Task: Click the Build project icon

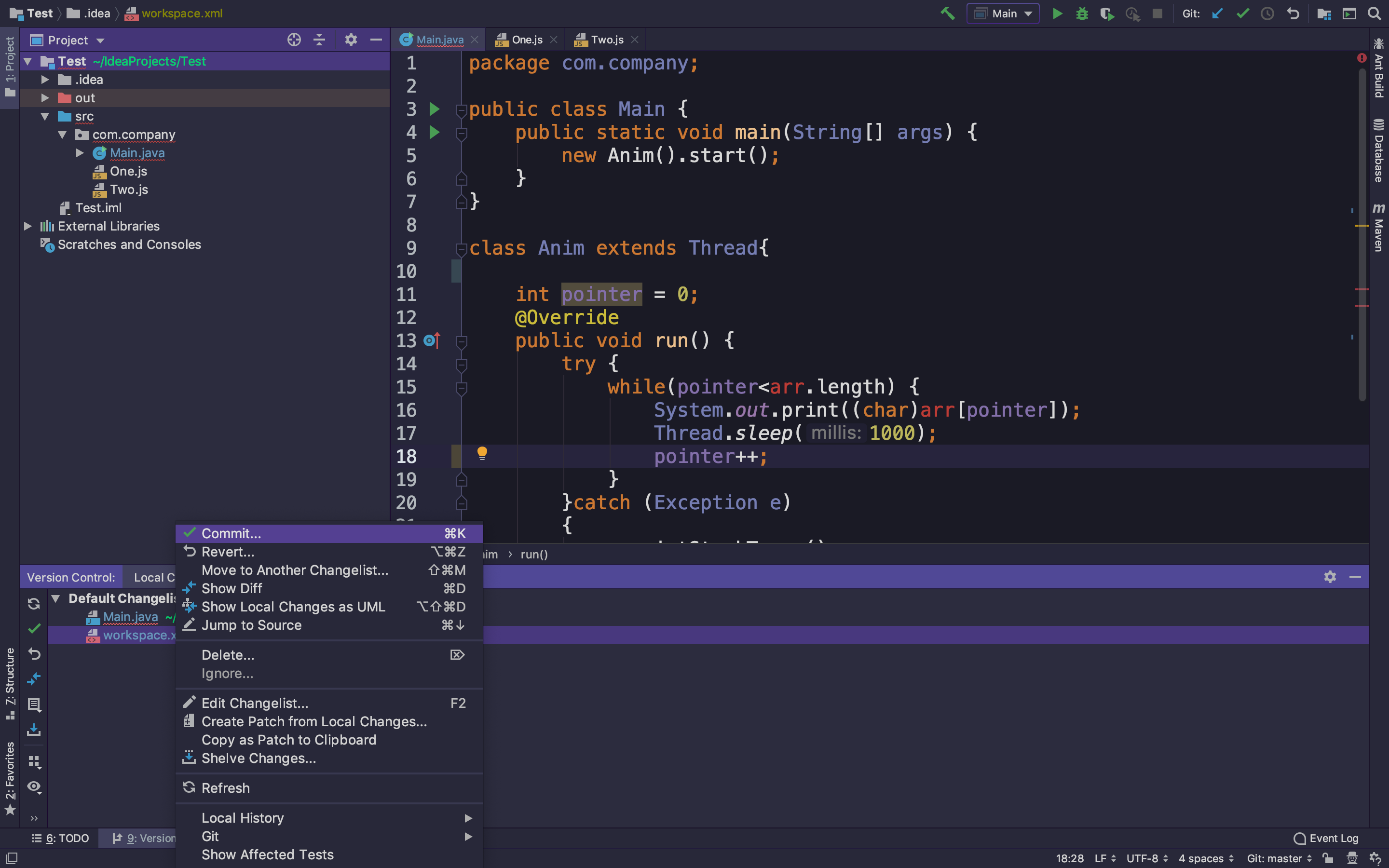Action: tap(948, 13)
